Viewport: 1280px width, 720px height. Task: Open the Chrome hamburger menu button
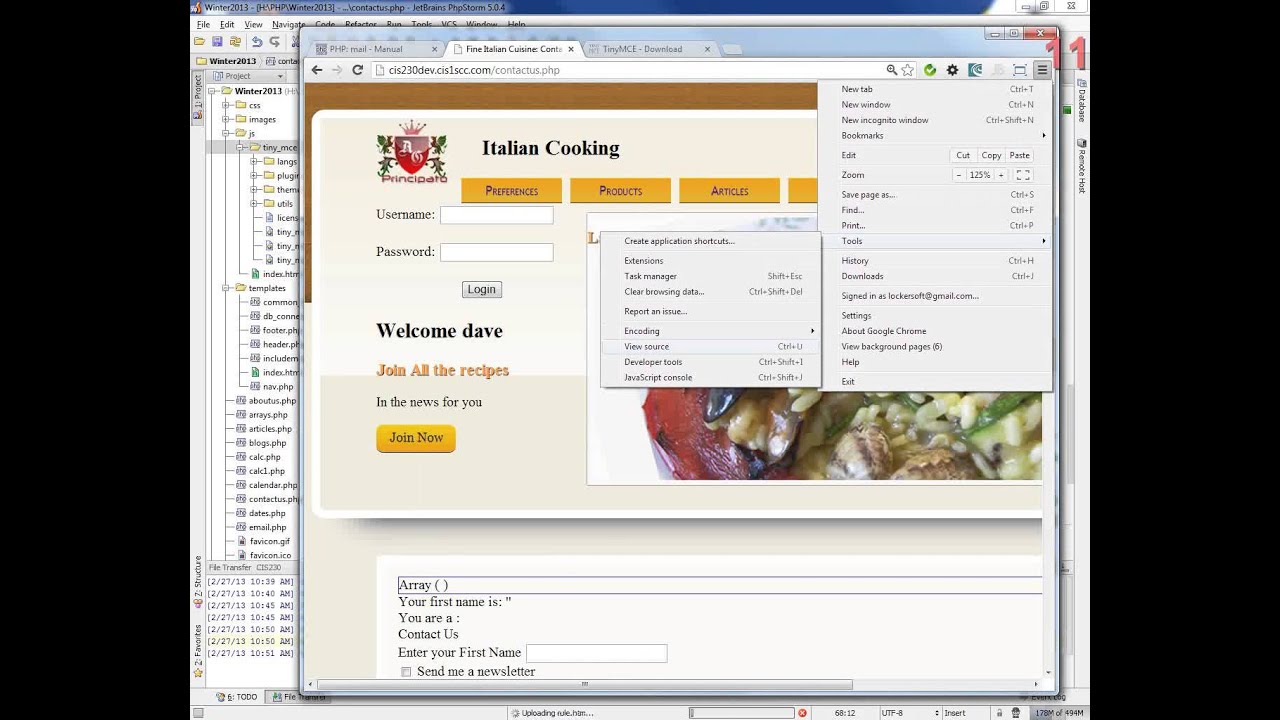click(1041, 70)
